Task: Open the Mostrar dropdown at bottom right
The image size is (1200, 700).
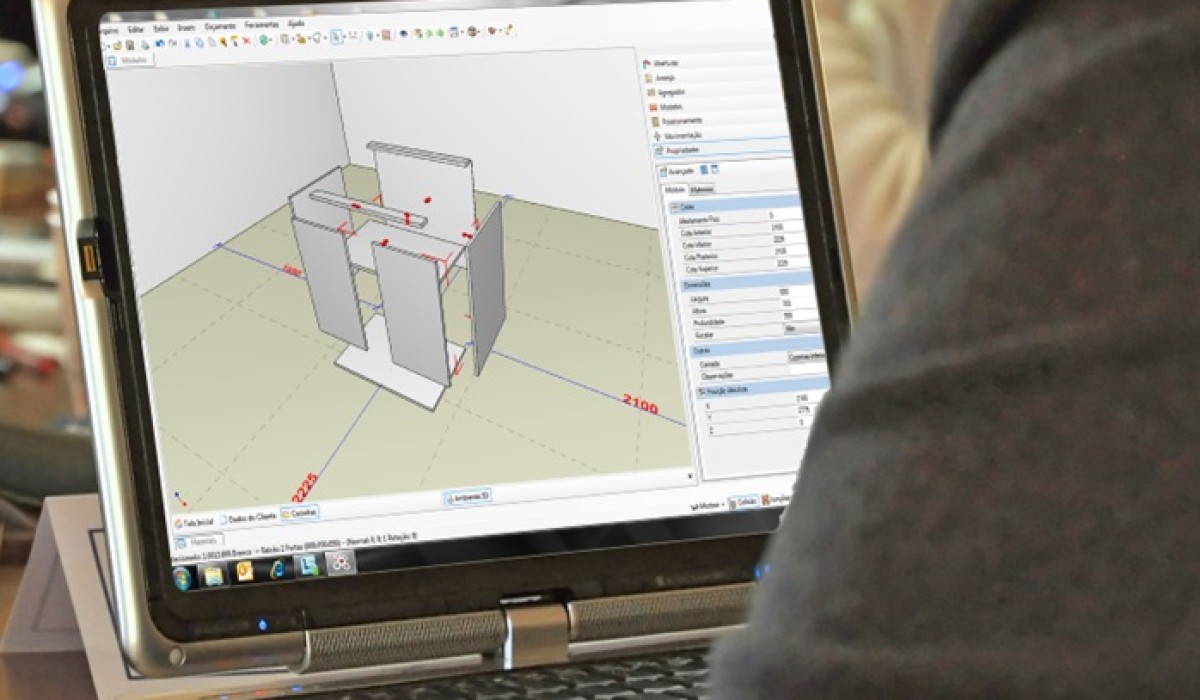Action: point(707,505)
